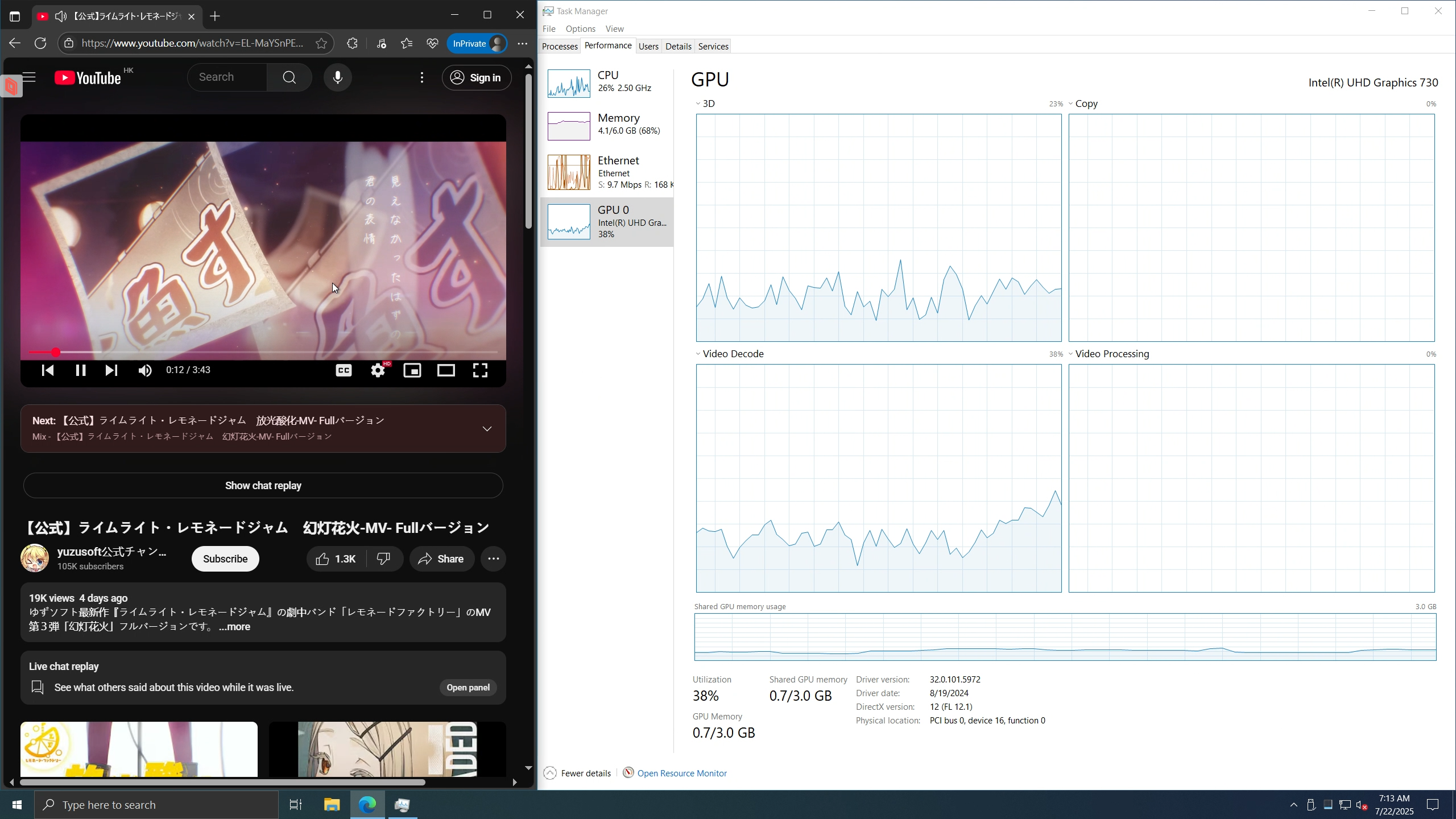Add page to favorites star

(321, 43)
